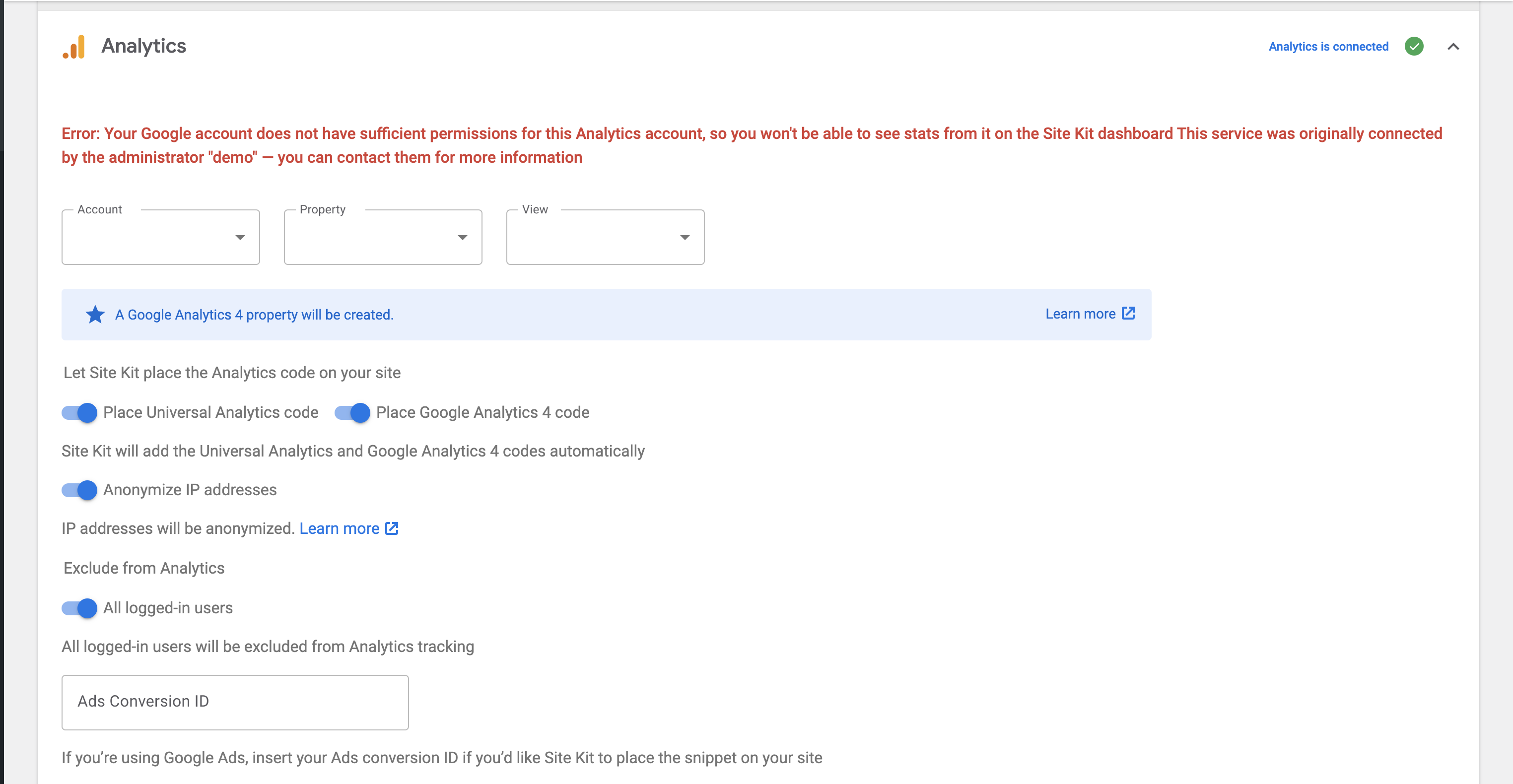Open the Property dropdown

point(383,237)
